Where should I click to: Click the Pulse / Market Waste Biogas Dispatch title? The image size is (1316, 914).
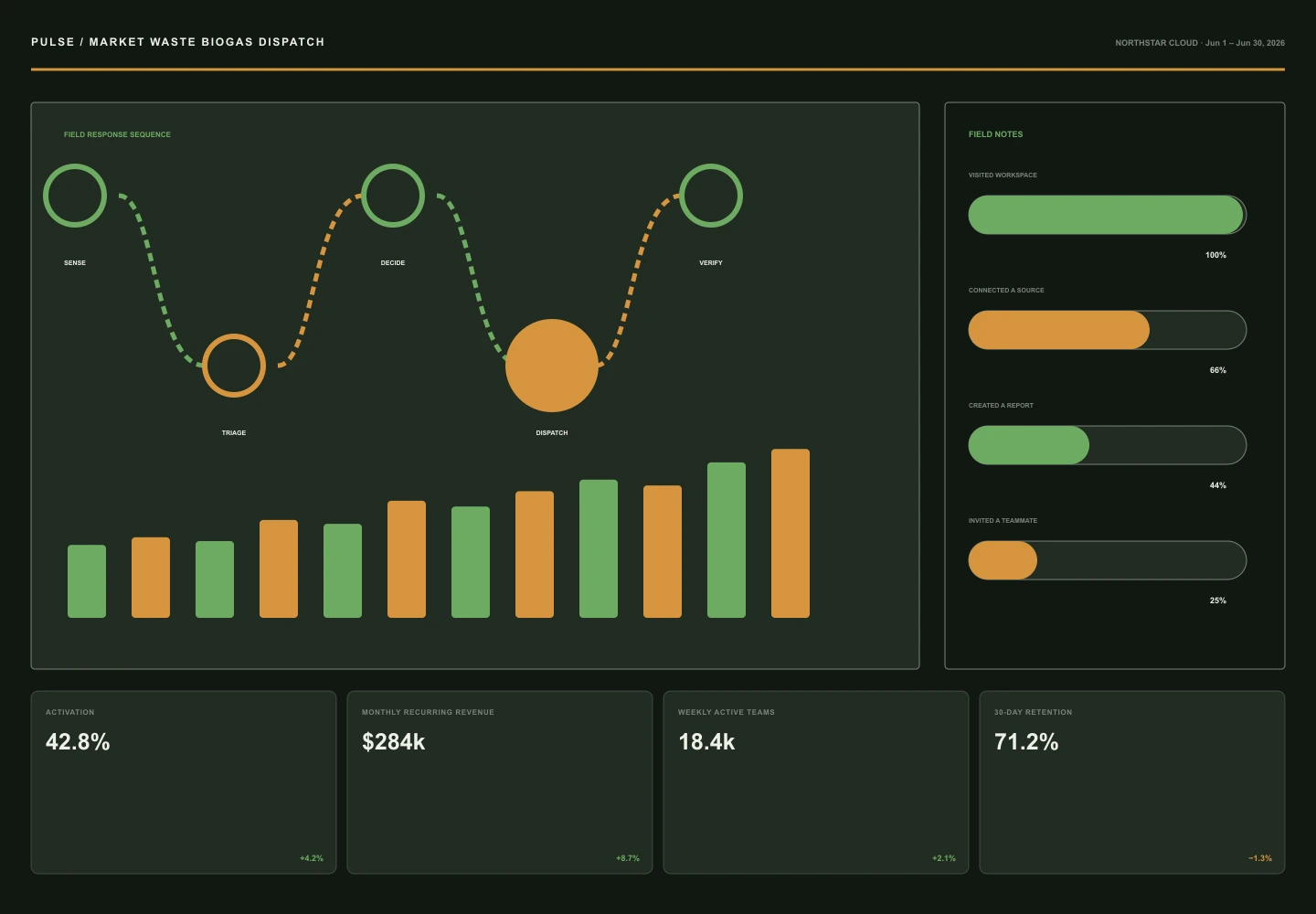(178, 42)
